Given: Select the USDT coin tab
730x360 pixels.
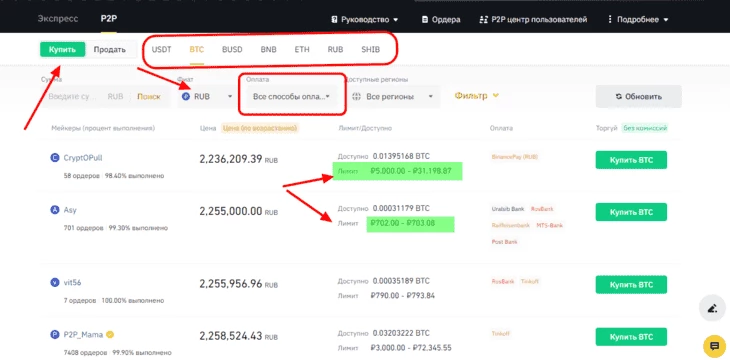Looking at the screenshot, I should click(162, 49).
